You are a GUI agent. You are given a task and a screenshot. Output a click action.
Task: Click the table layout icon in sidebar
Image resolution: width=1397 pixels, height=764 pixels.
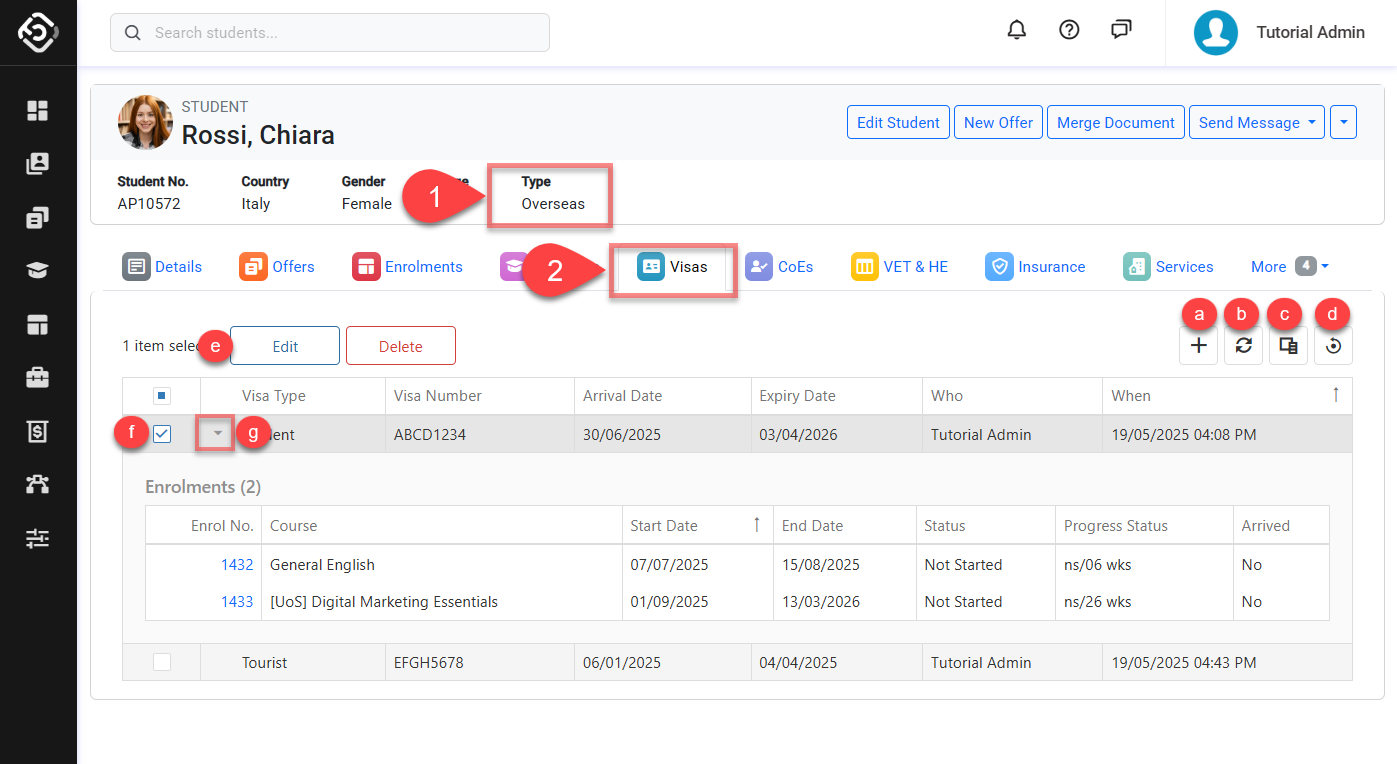[x=38, y=324]
